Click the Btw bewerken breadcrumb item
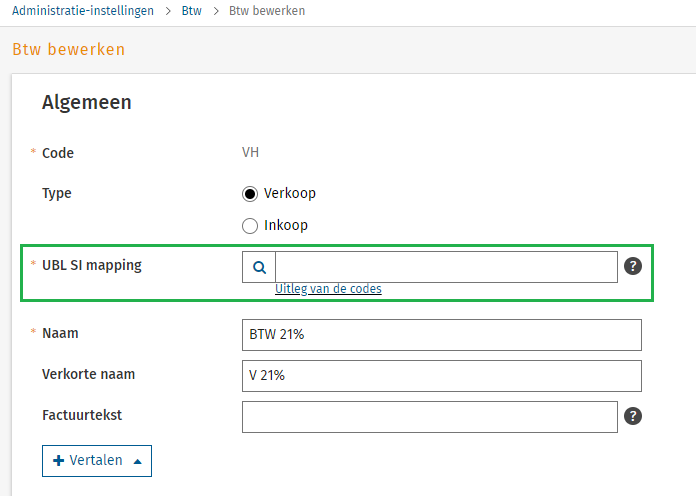 pos(267,11)
